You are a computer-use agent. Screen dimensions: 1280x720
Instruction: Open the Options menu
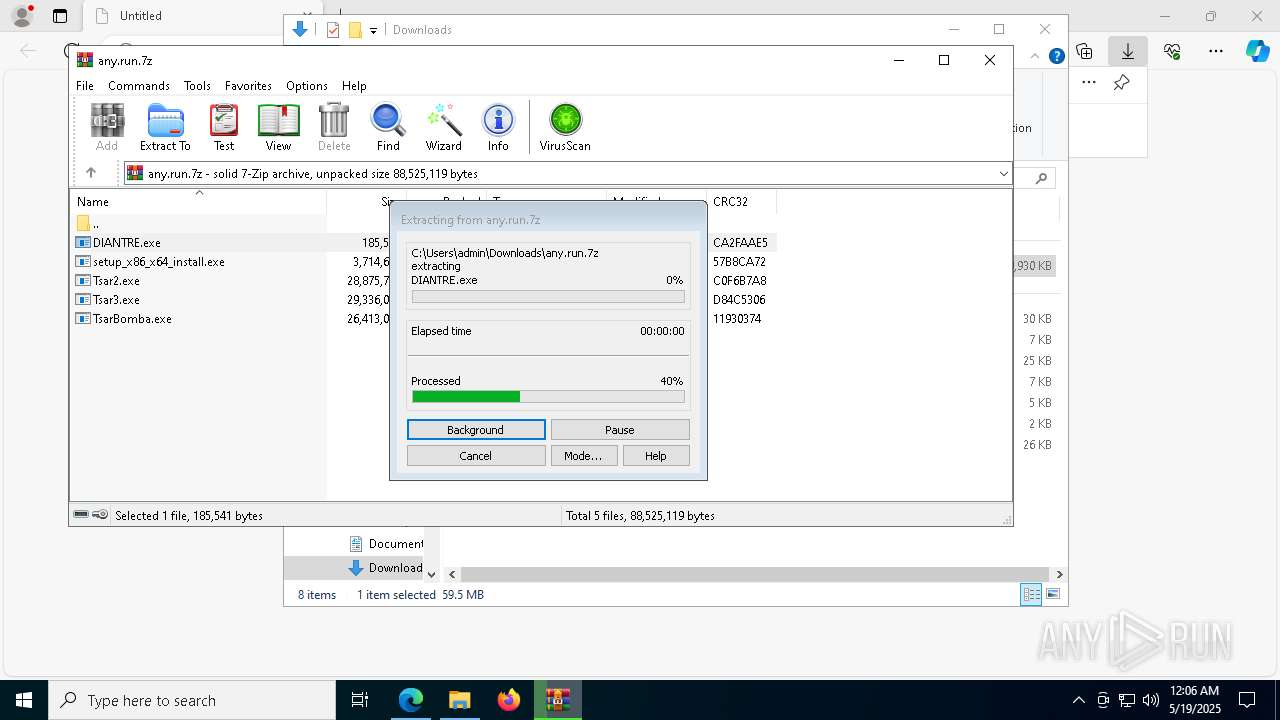(307, 86)
